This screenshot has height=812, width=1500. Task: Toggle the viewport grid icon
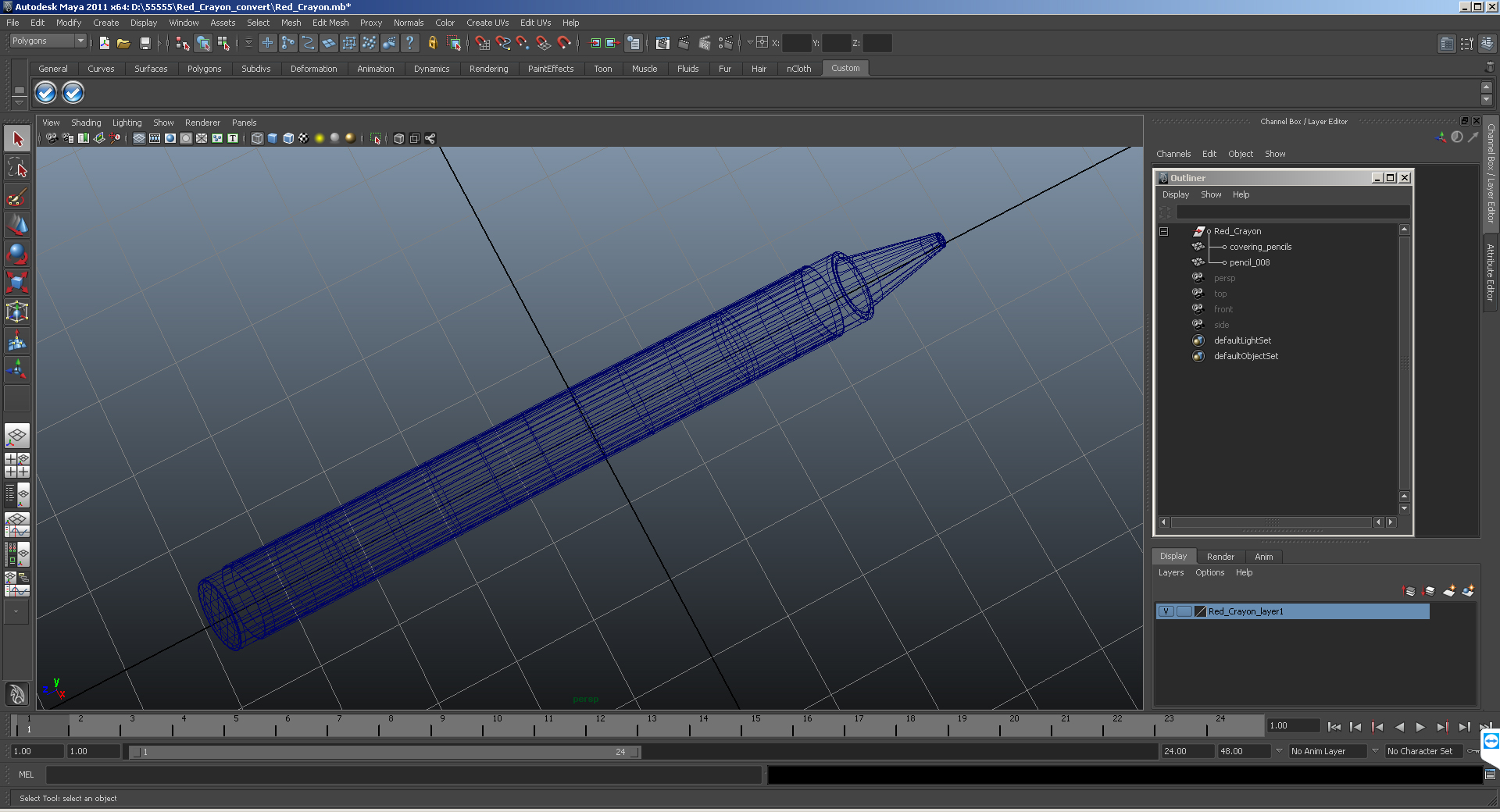coord(139,138)
